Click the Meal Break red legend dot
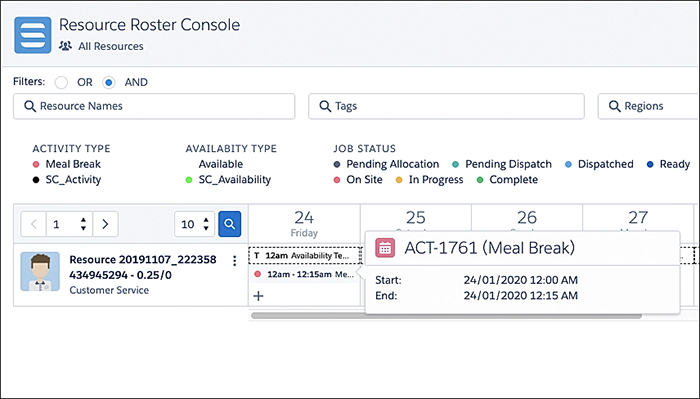This screenshot has width=700, height=399. tap(36, 164)
